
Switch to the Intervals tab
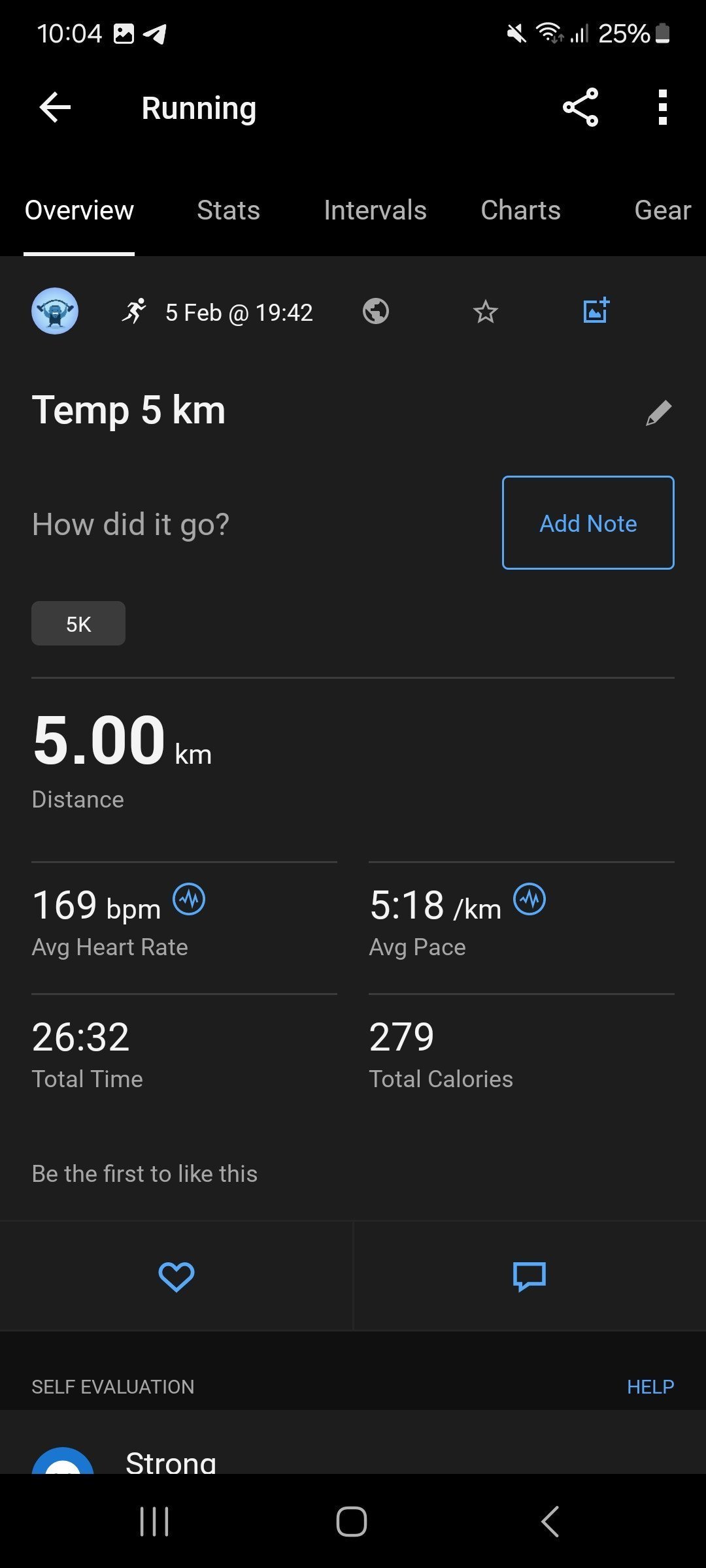tap(375, 210)
